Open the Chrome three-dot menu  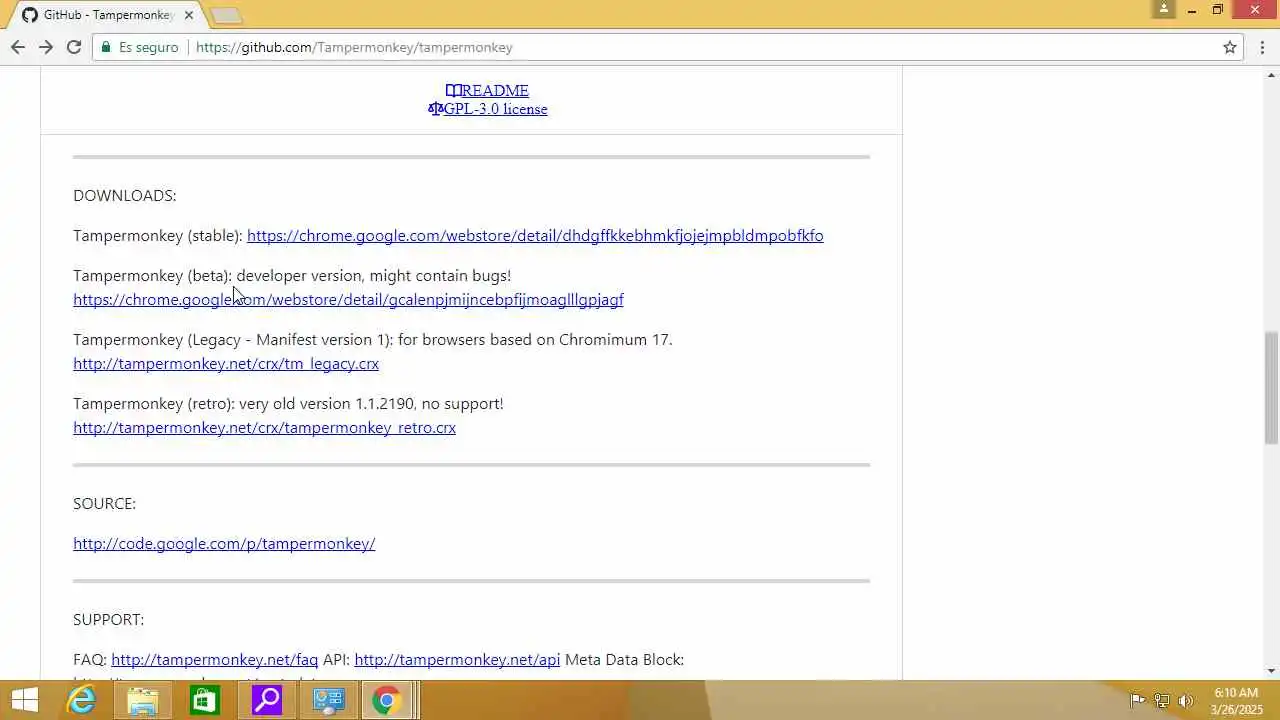1263,47
